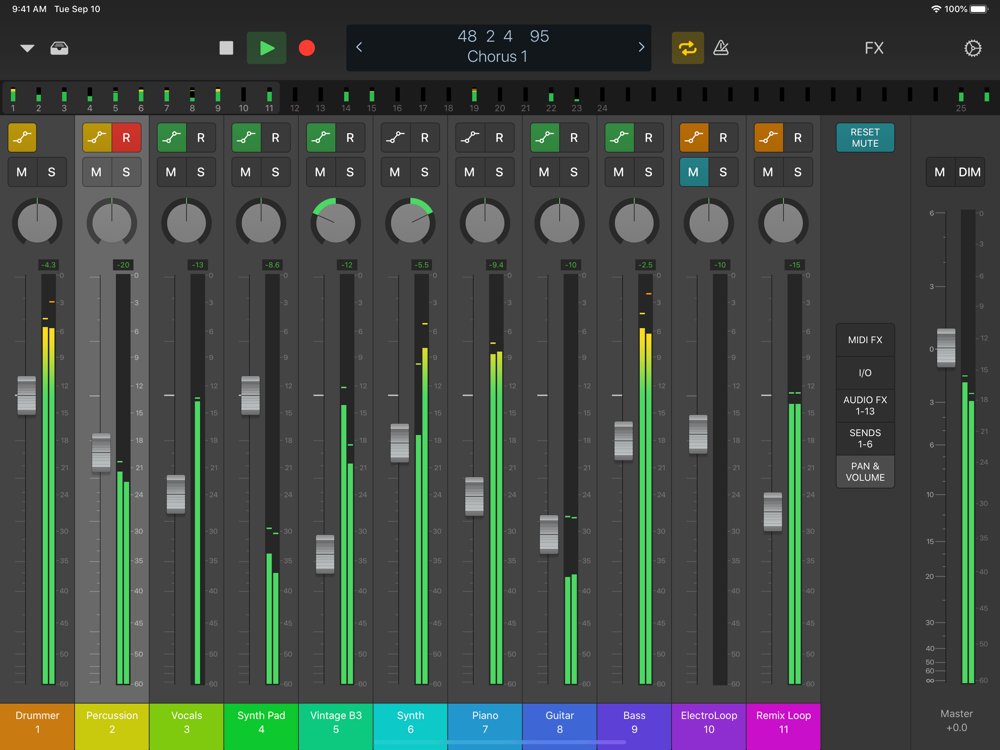The width and height of the screenshot is (1000, 750).
Task: Open the Browser inbox tray icon
Action: tap(60, 48)
